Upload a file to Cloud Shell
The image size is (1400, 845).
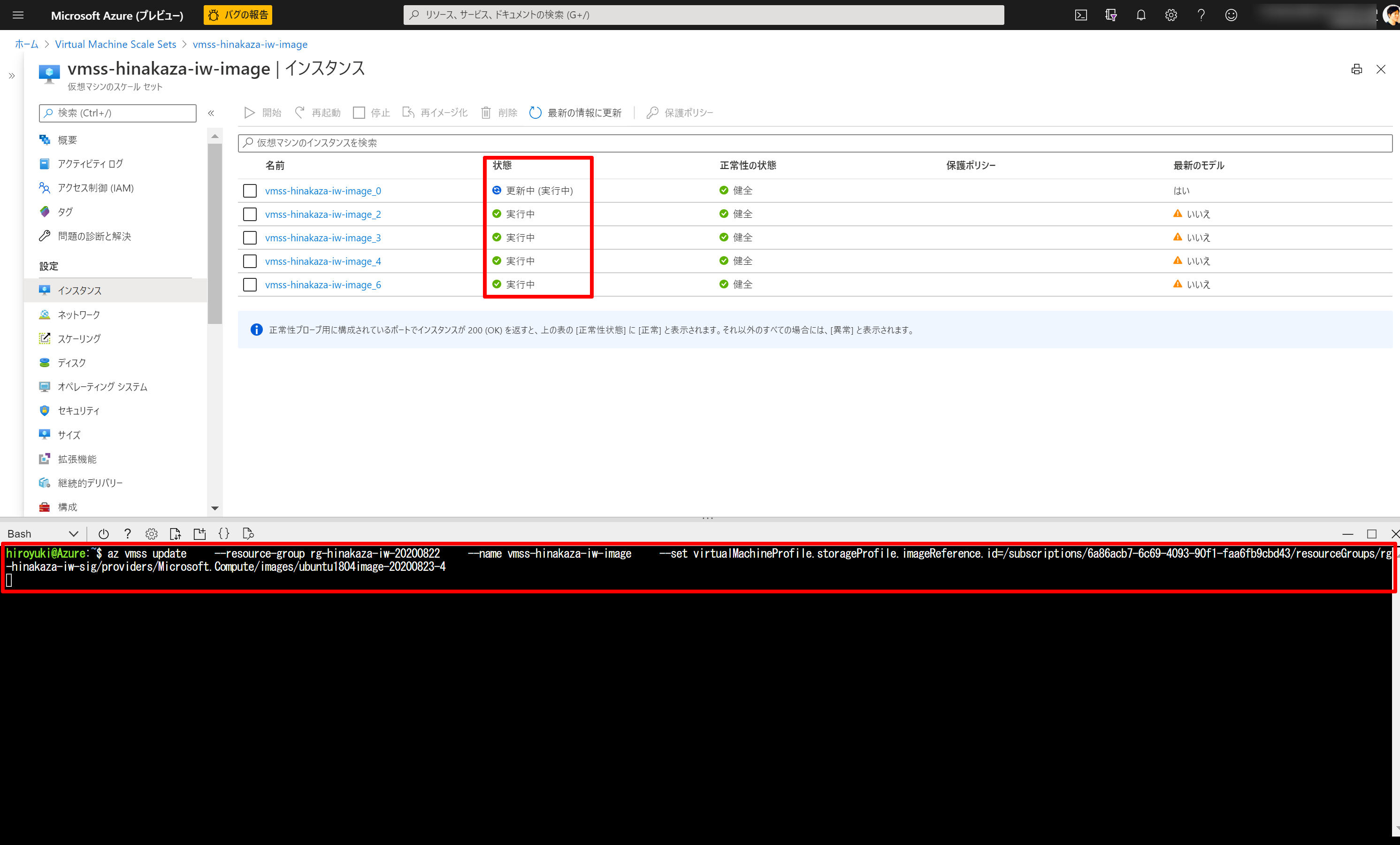[176, 533]
